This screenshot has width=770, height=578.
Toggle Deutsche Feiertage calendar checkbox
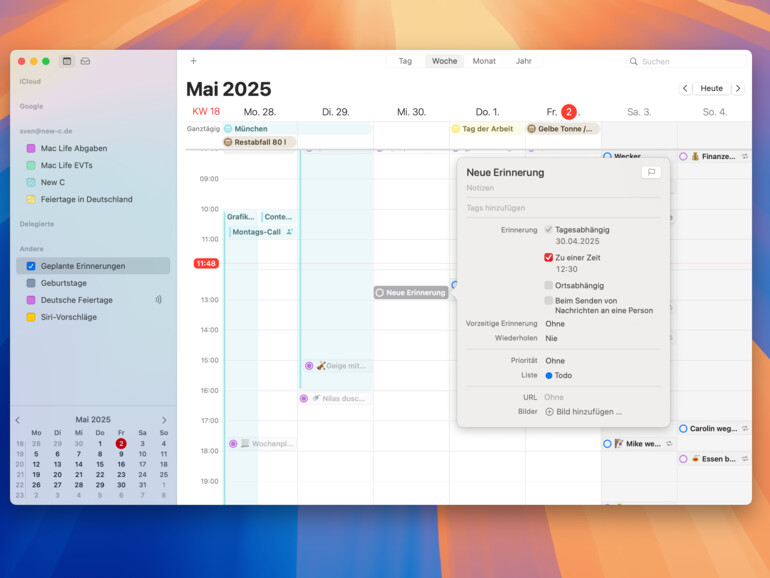[31, 300]
